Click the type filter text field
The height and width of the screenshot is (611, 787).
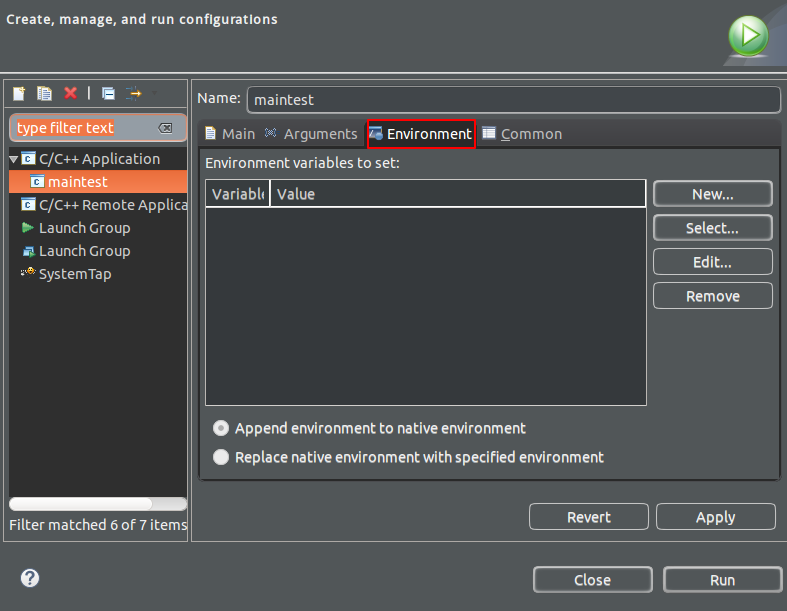pos(98,128)
